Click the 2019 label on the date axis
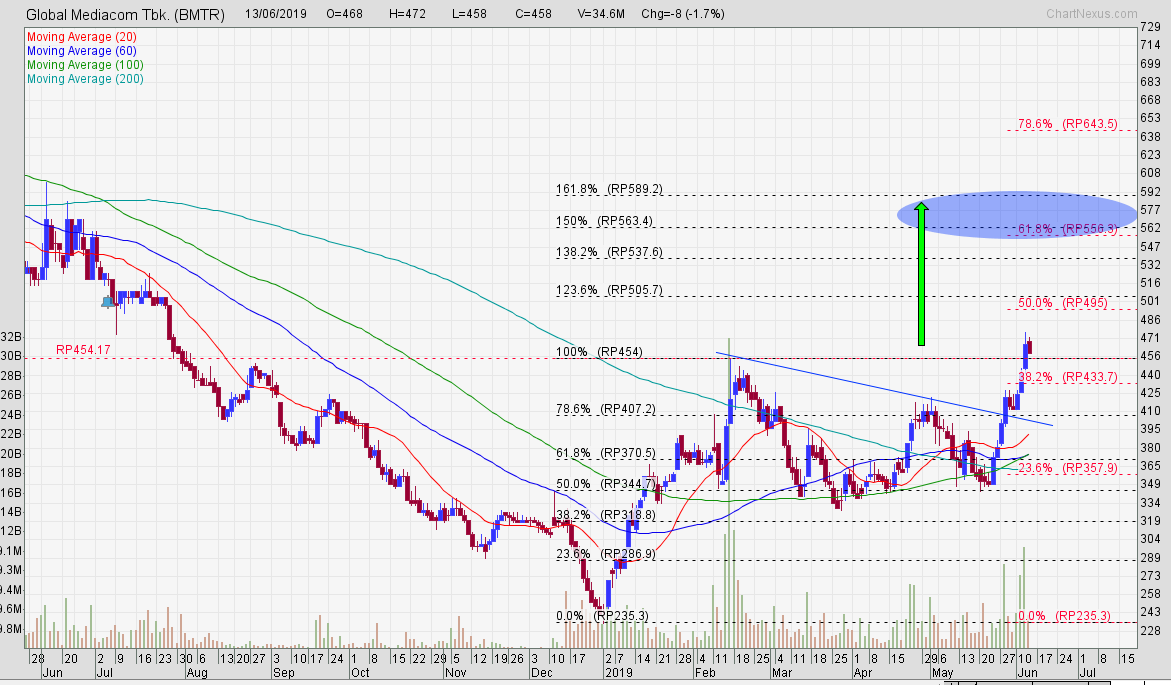Viewport: 1171px width, 685px height. [619, 673]
